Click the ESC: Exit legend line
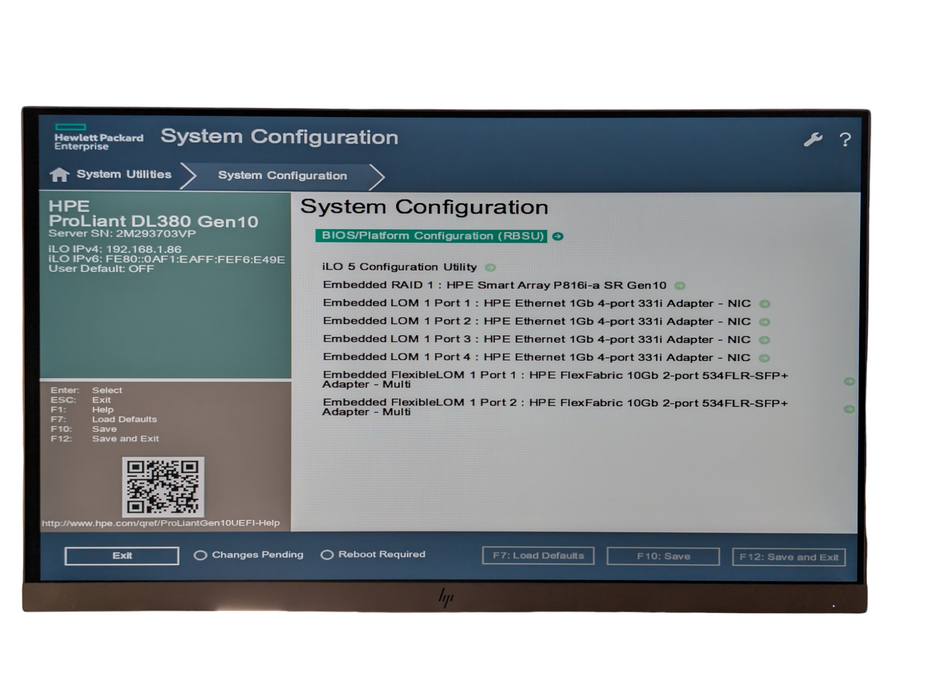 pos(81,400)
